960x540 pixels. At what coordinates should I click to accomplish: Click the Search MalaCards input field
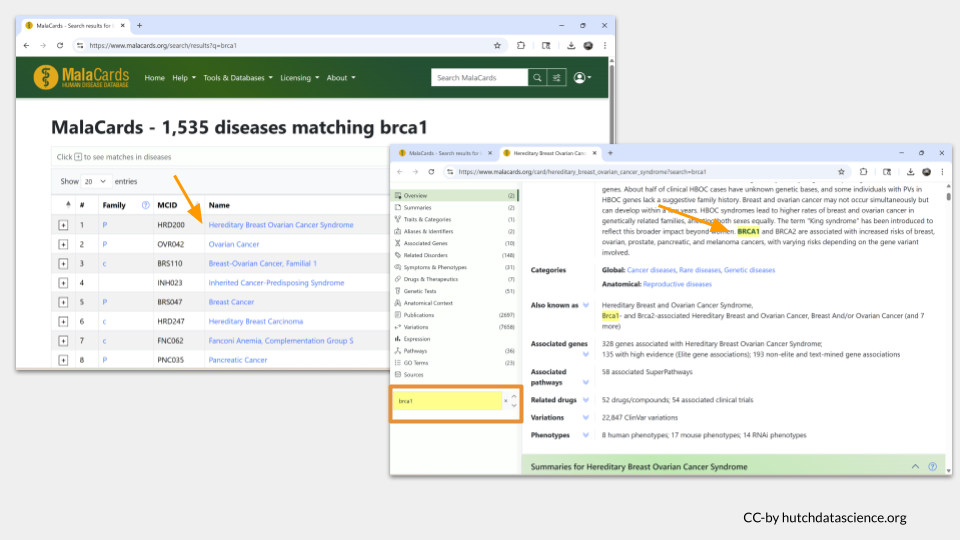(x=479, y=78)
